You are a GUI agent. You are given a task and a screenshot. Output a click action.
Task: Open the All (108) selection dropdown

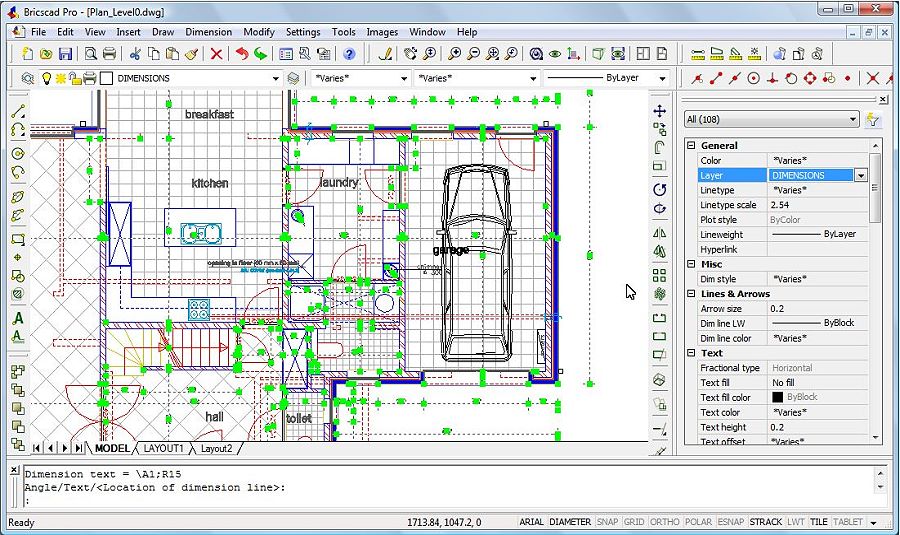coord(852,120)
